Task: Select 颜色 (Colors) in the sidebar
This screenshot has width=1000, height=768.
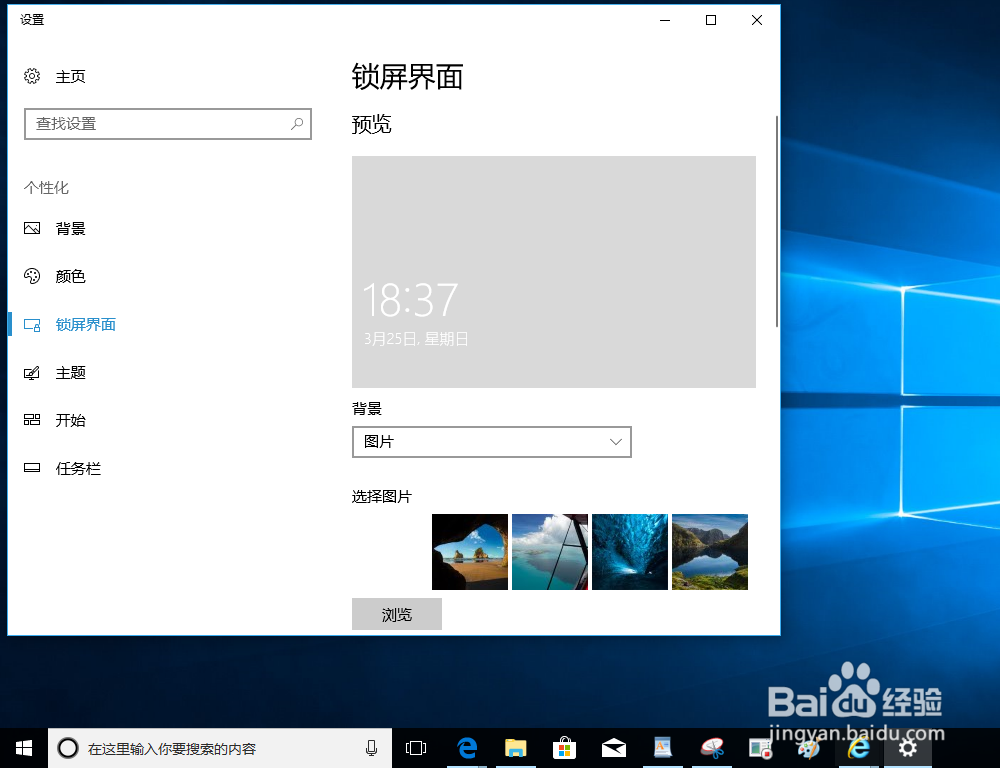Action: pos(70,276)
